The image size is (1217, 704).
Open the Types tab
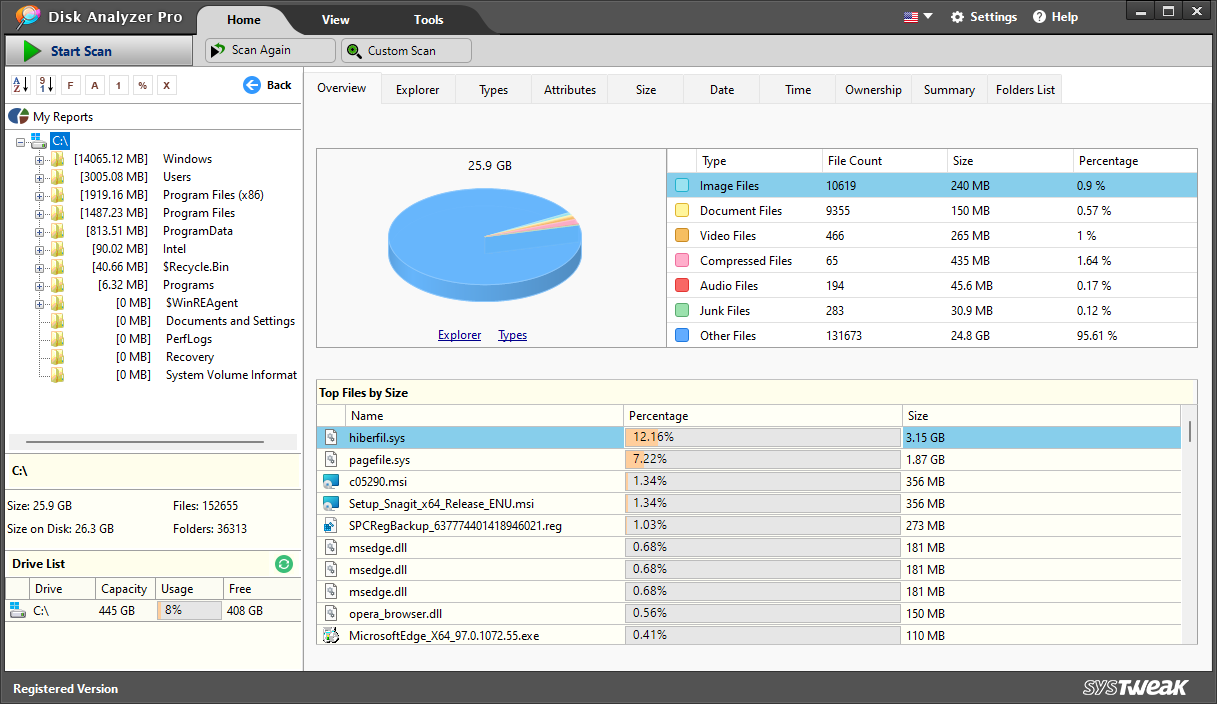494,90
